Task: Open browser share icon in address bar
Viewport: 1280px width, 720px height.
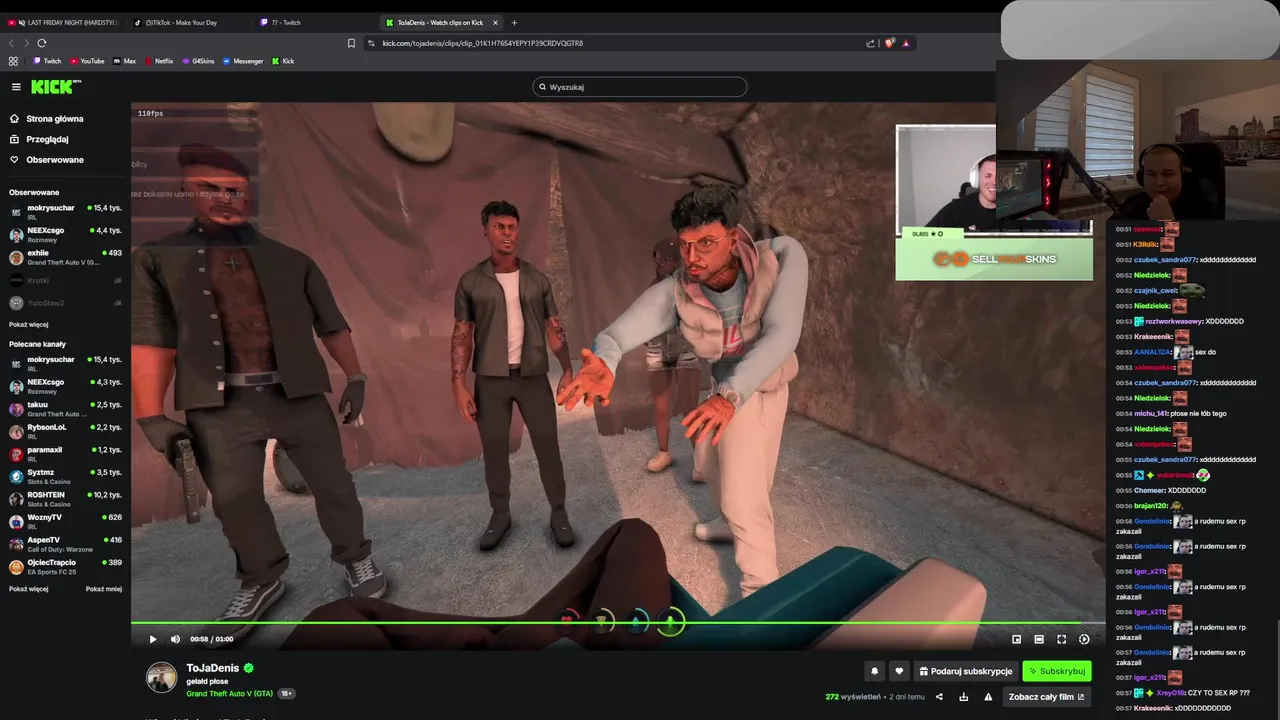Action: 870,43
